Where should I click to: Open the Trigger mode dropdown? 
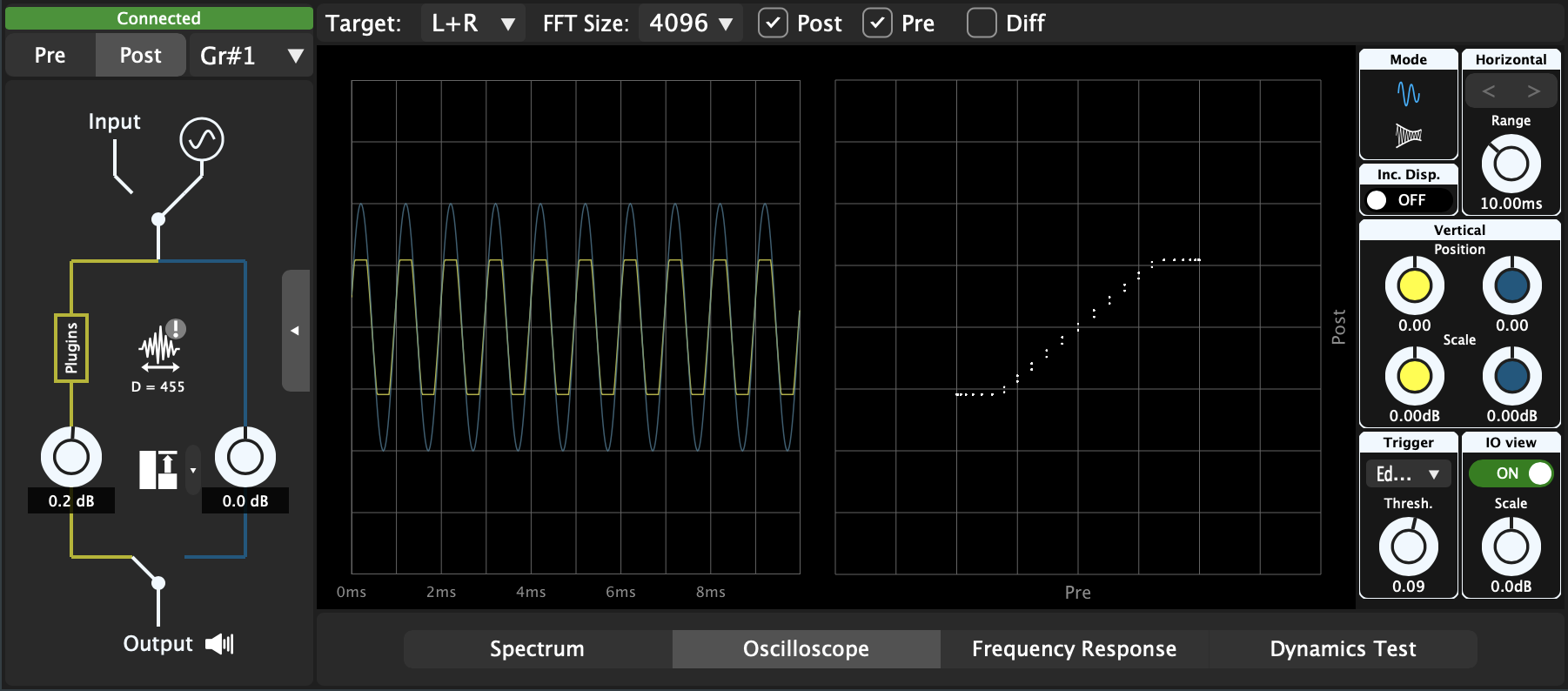point(1408,474)
